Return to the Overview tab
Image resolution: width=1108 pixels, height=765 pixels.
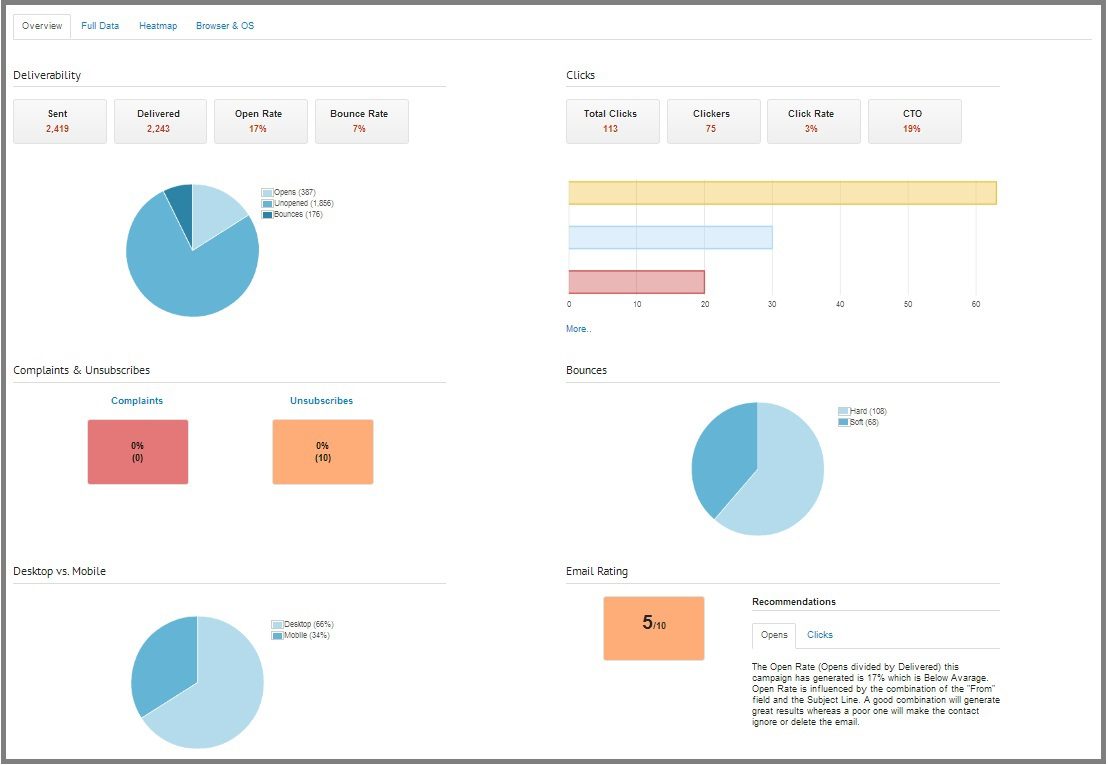(41, 25)
